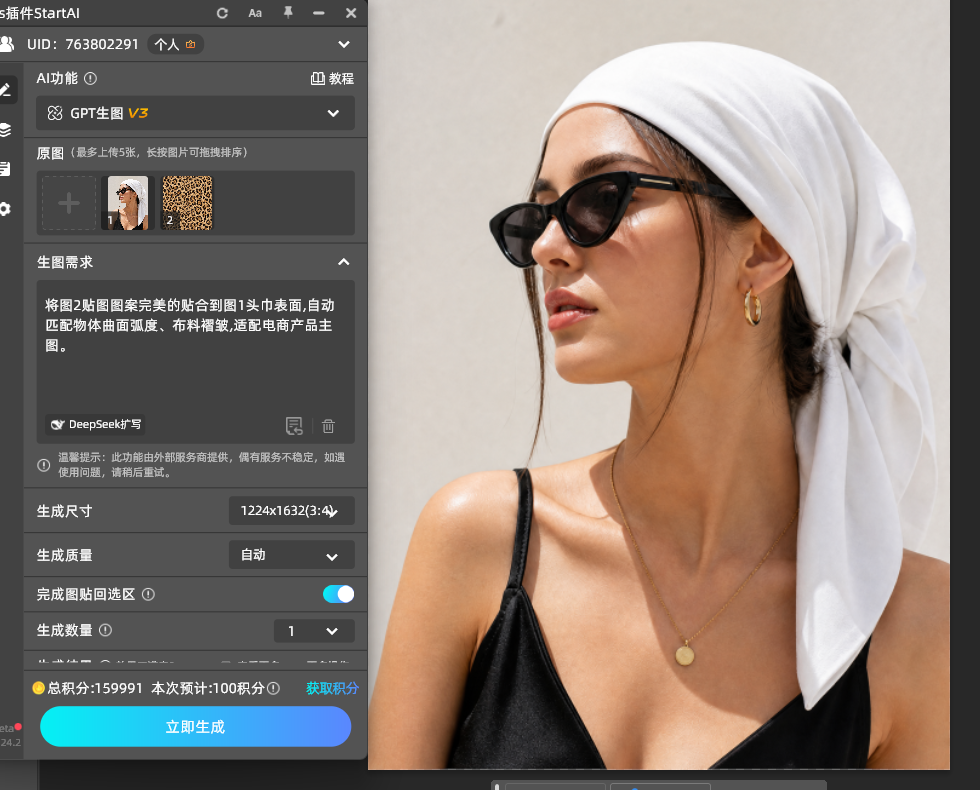Select source image 1 woman thumbnail

pyautogui.click(x=128, y=202)
